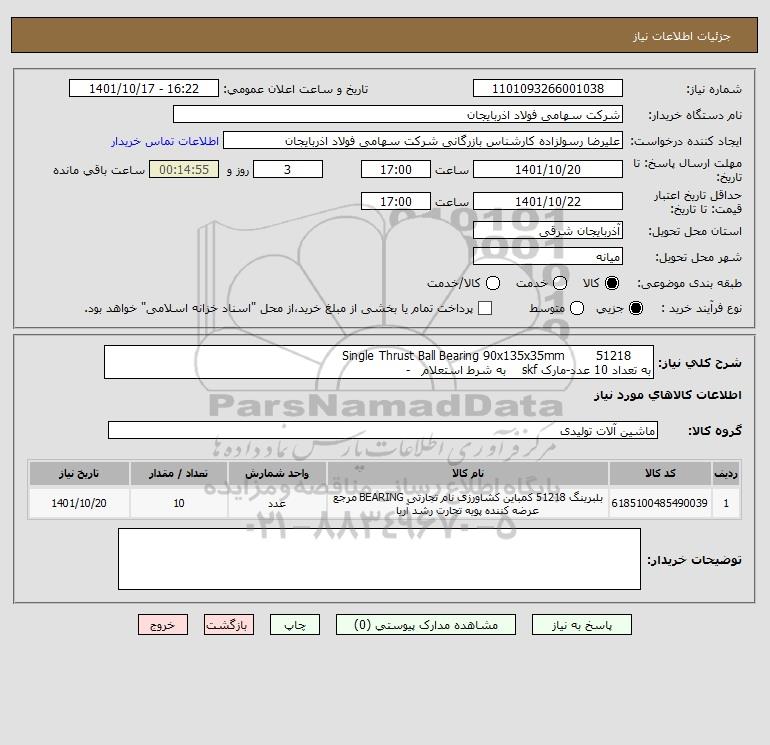Click the بازگشت back button
The image size is (770, 745).
click(x=229, y=625)
